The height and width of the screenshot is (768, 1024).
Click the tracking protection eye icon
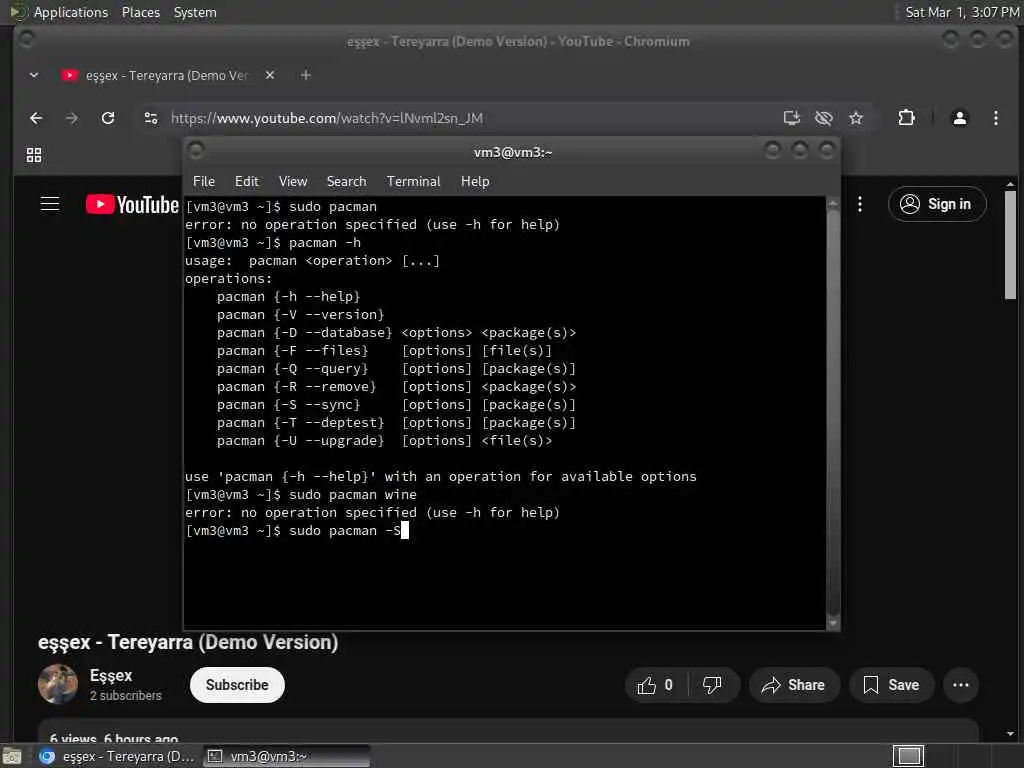pyautogui.click(x=824, y=118)
